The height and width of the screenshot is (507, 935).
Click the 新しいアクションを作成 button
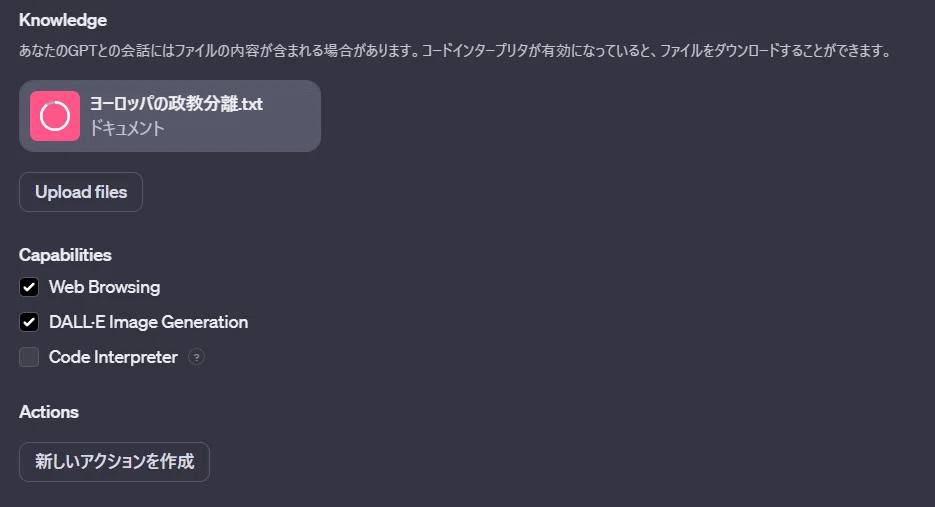[x=114, y=462]
